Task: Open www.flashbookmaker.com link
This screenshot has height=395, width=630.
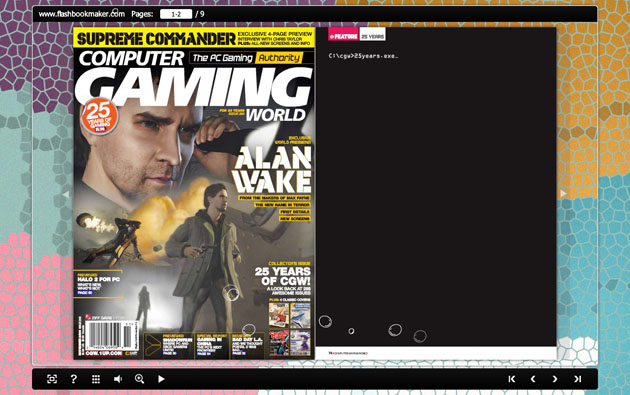Action: 82,14
